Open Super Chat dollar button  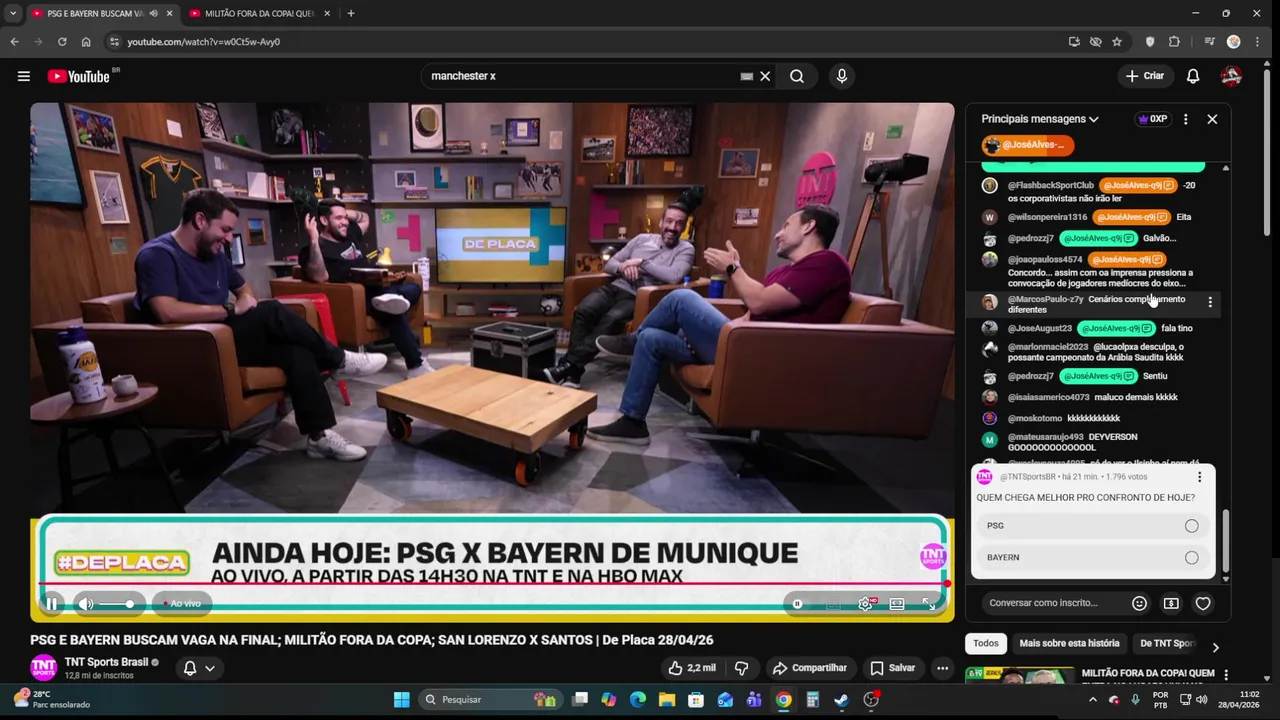[1171, 603]
